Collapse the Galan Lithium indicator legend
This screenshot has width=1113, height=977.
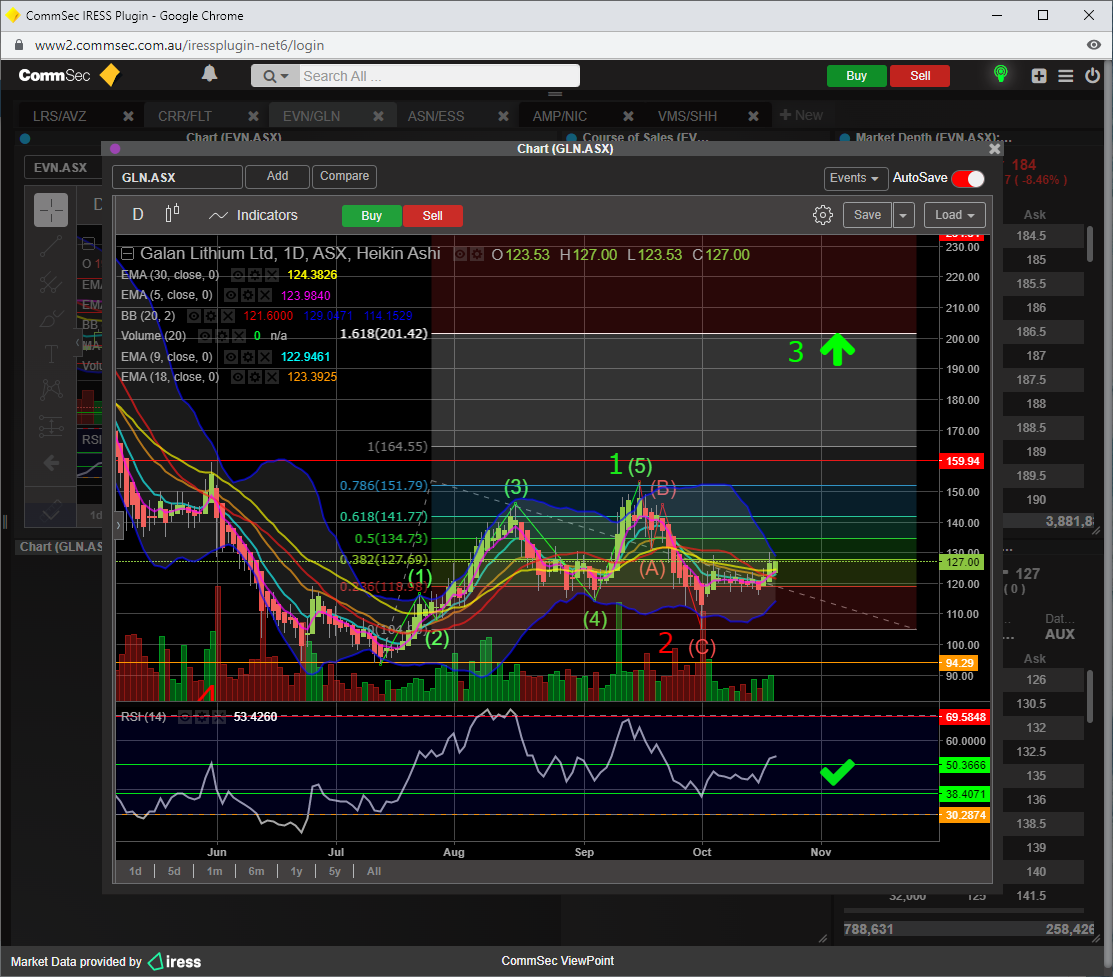tap(127, 253)
